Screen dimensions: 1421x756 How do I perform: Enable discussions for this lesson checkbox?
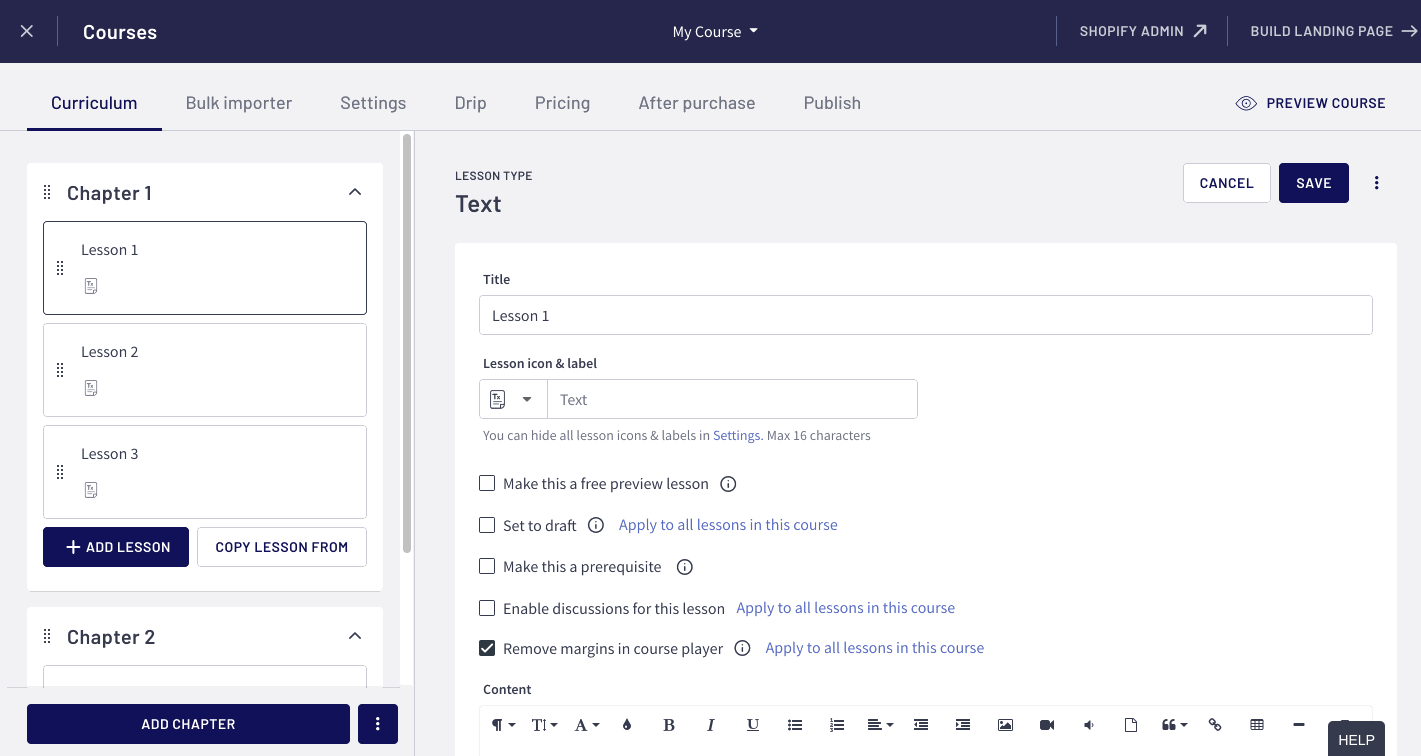(487, 607)
